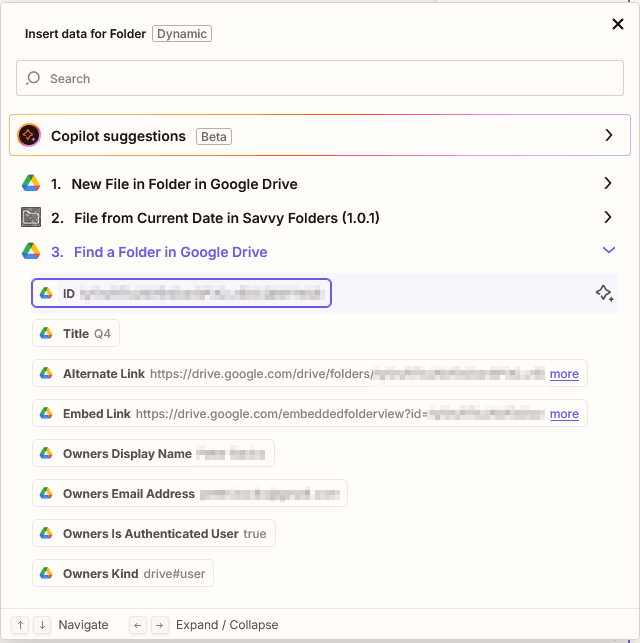Viewport: 640px width, 643px height.
Task: Expand step 2 File from Current Date
Action: point(319,217)
